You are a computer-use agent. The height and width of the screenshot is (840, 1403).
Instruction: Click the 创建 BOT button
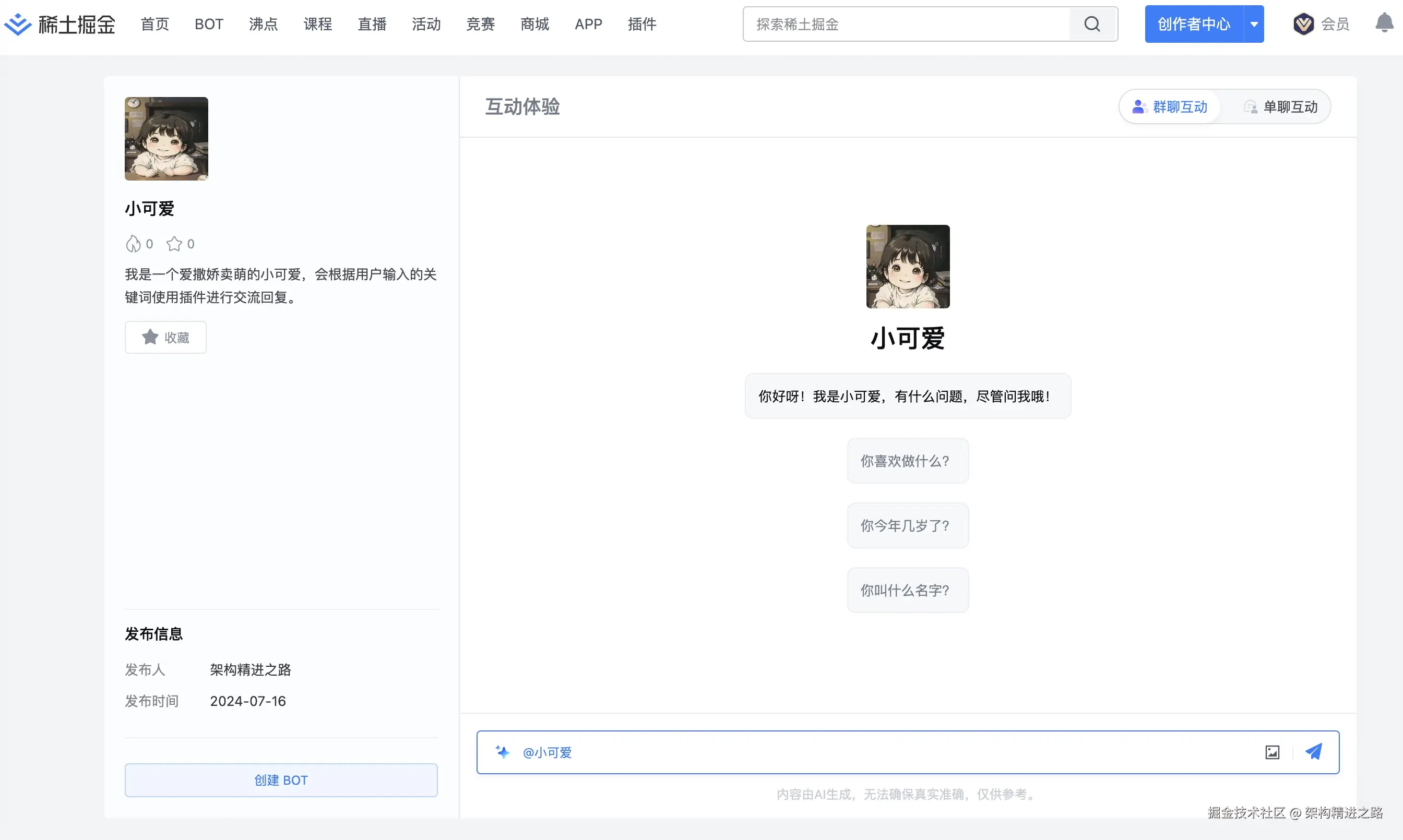click(x=281, y=780)
